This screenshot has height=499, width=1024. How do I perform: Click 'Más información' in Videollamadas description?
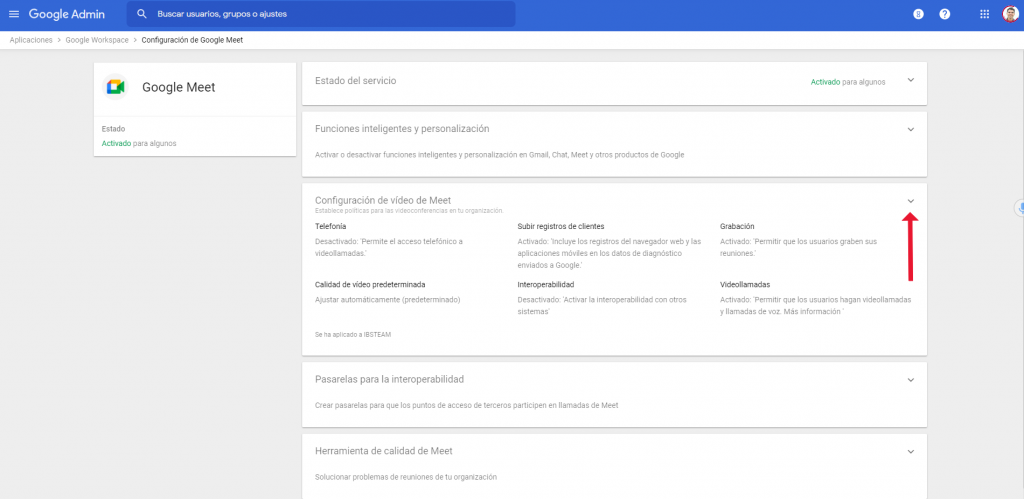pos(812,313)
